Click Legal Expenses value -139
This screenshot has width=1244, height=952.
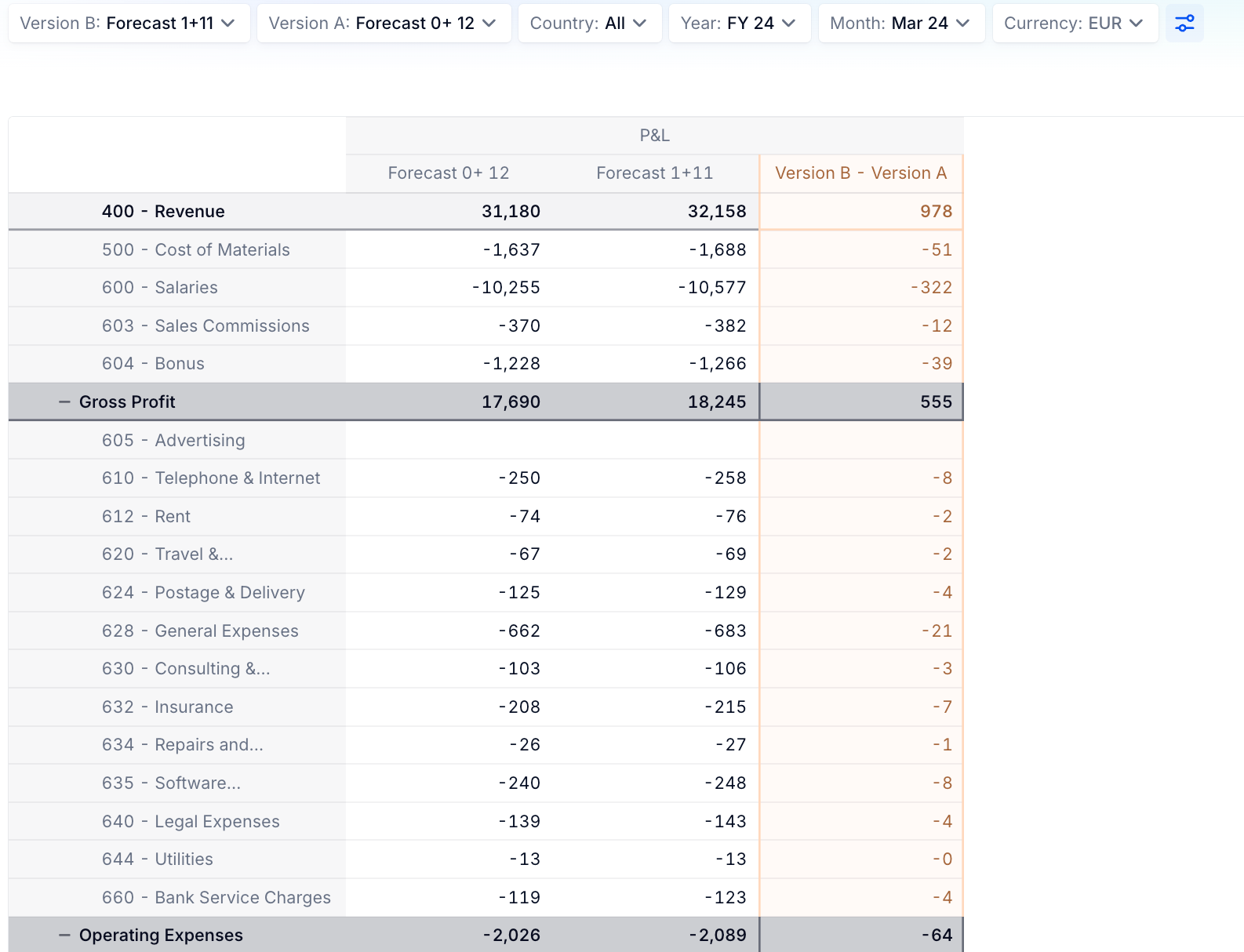click(x=519, y=822)
